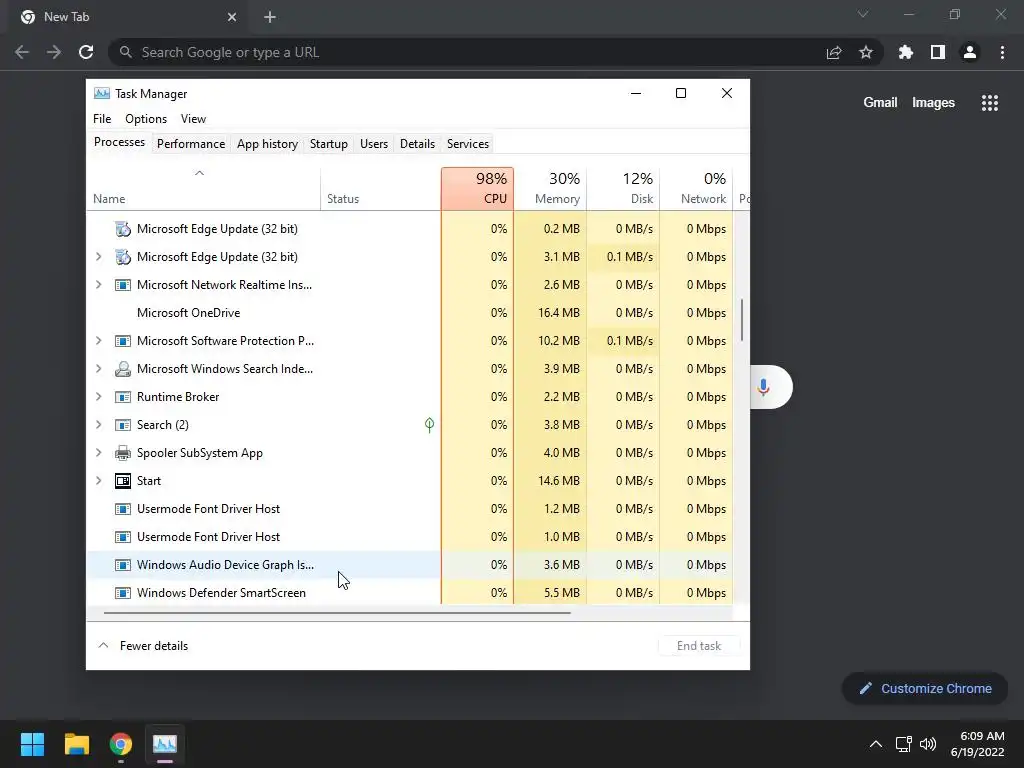Open the Chrome profile avatar menu
1024x768 pixels.
point(970,52)
